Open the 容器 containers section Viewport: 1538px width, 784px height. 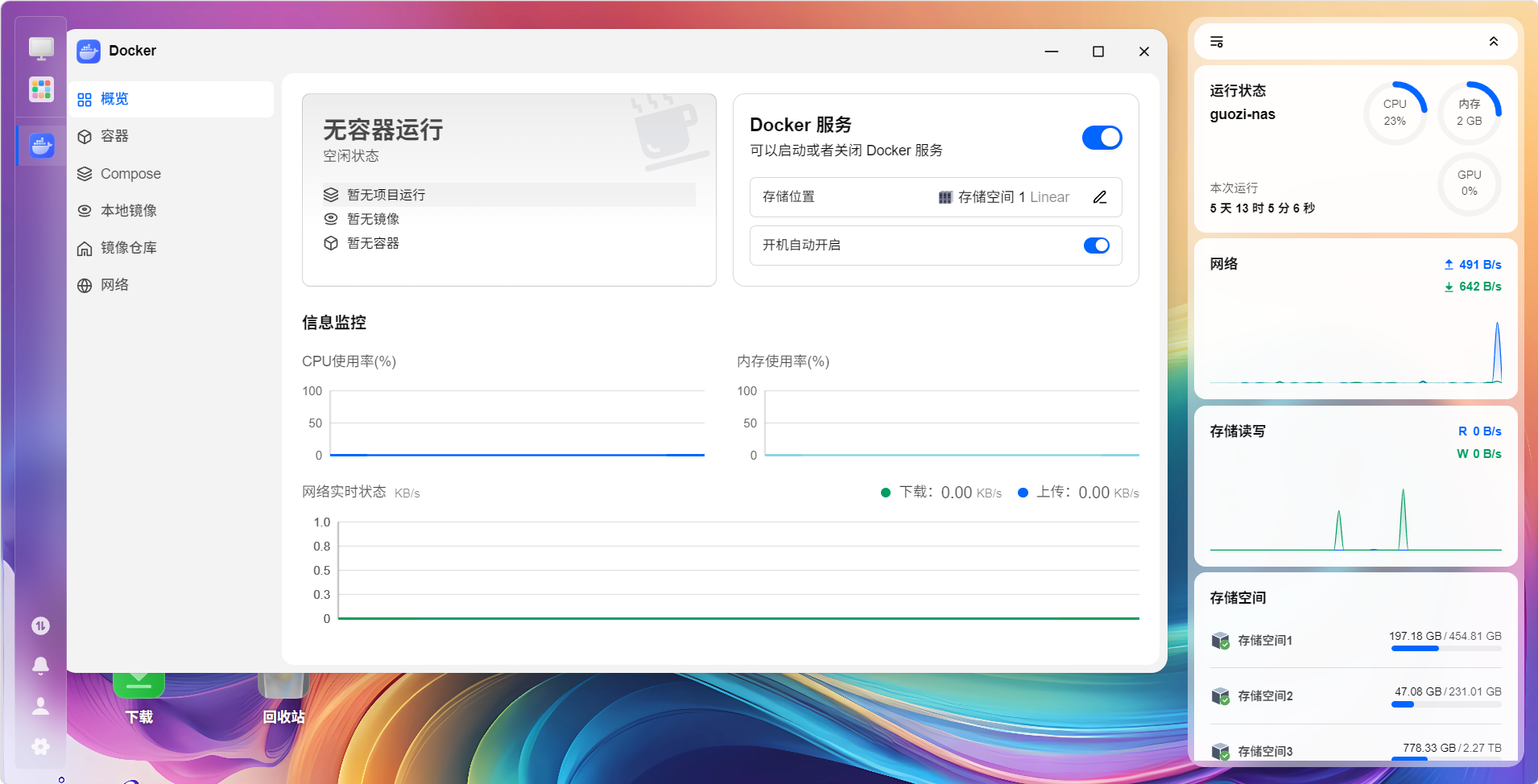click(171, 136)
